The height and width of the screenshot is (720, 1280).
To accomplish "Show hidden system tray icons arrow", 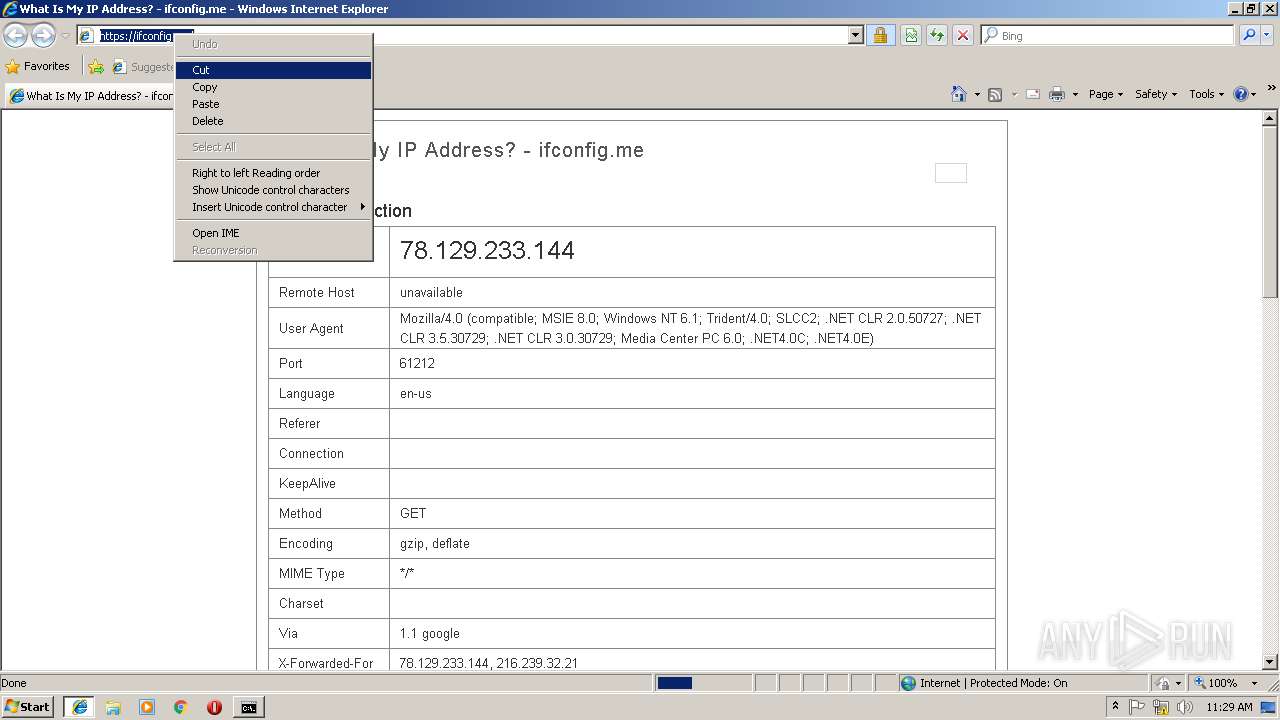I will (1115, 707).
